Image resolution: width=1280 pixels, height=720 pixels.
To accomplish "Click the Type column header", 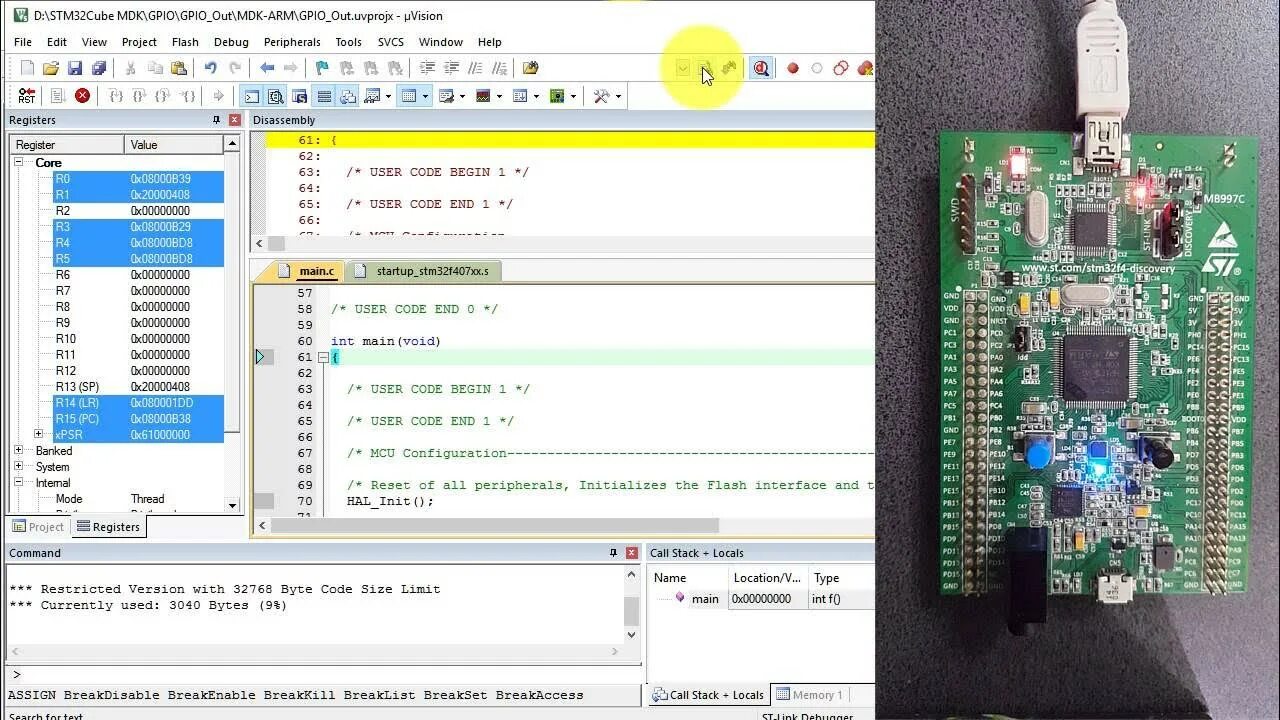I will 841,578.
